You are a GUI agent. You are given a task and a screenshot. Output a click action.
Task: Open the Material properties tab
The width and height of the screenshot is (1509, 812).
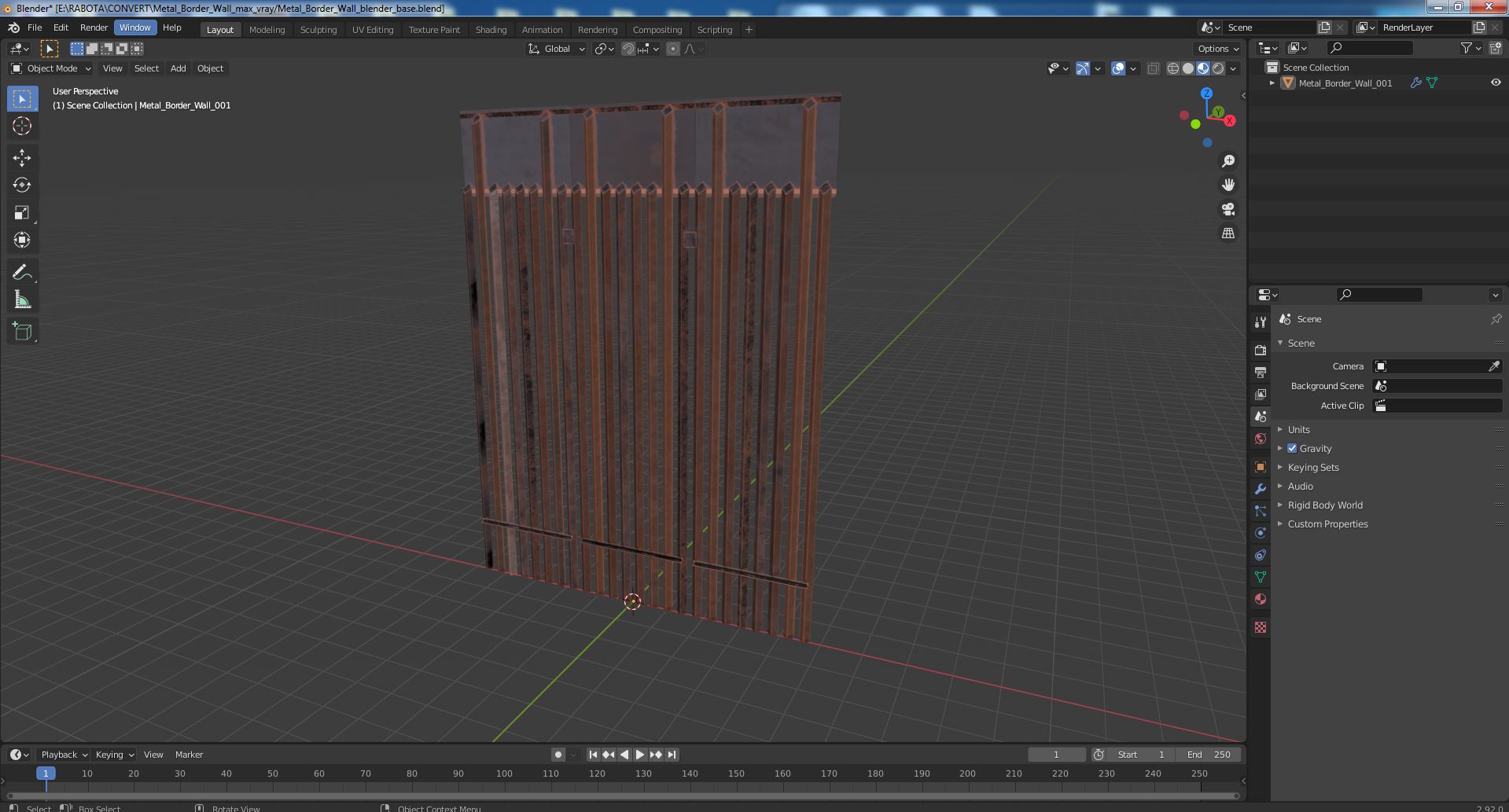tap(1261, 599)
